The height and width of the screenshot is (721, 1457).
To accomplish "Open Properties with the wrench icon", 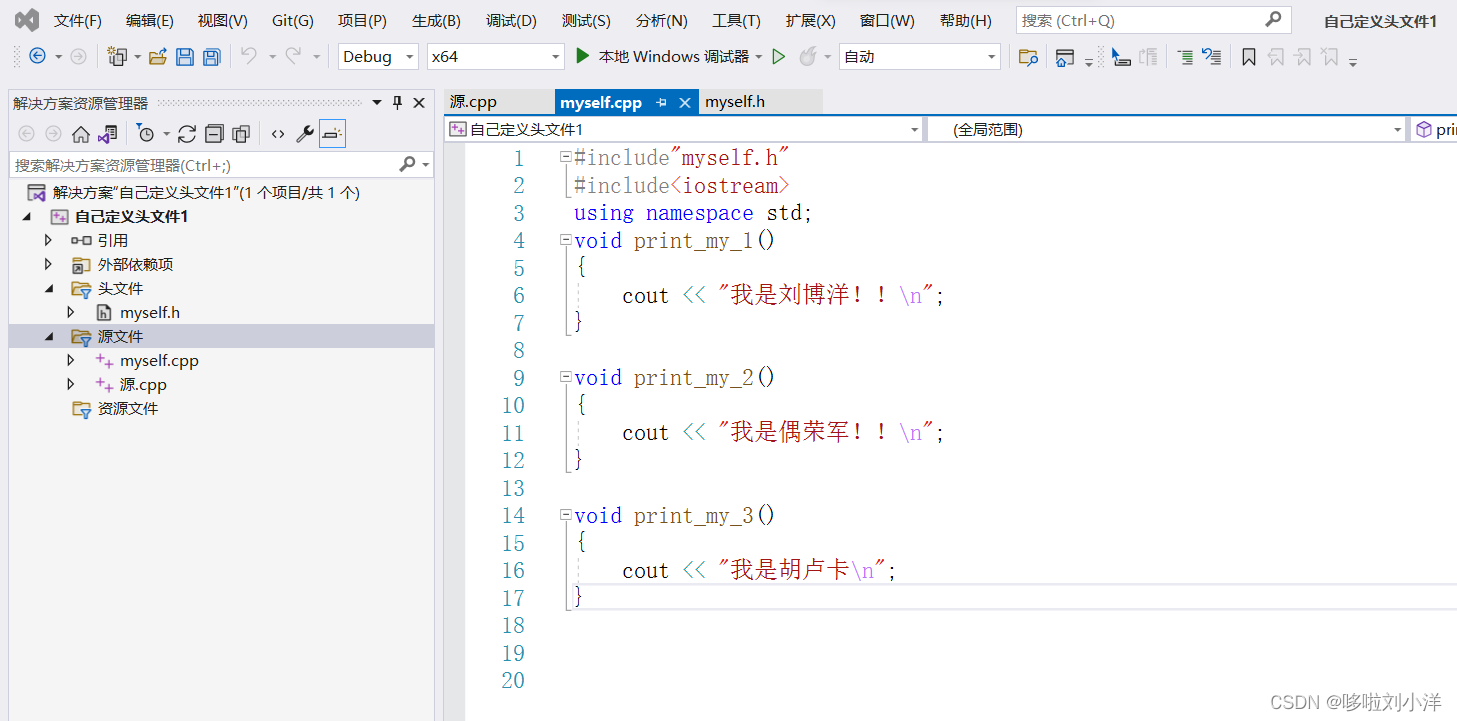I will (305, 134).
